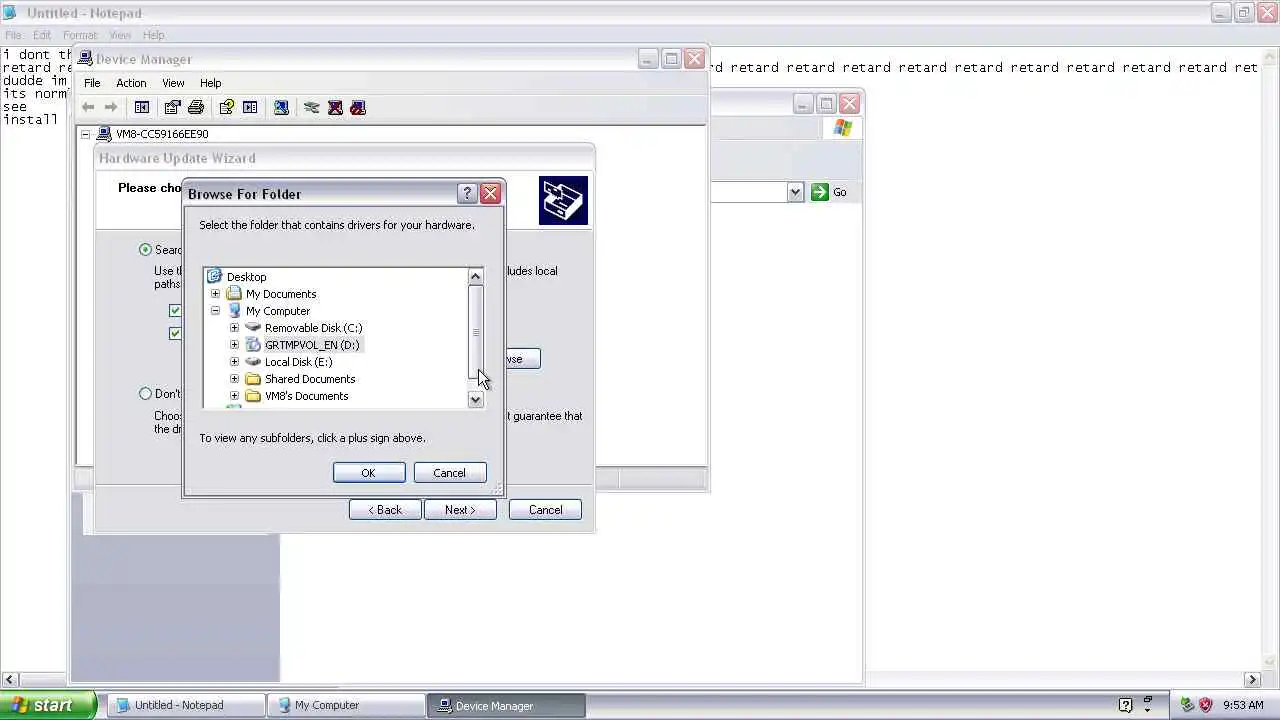Click the language bar help icon in taskbar
The height and width of the screenshot is (720, 1280).
click(x=1126, y=705)
